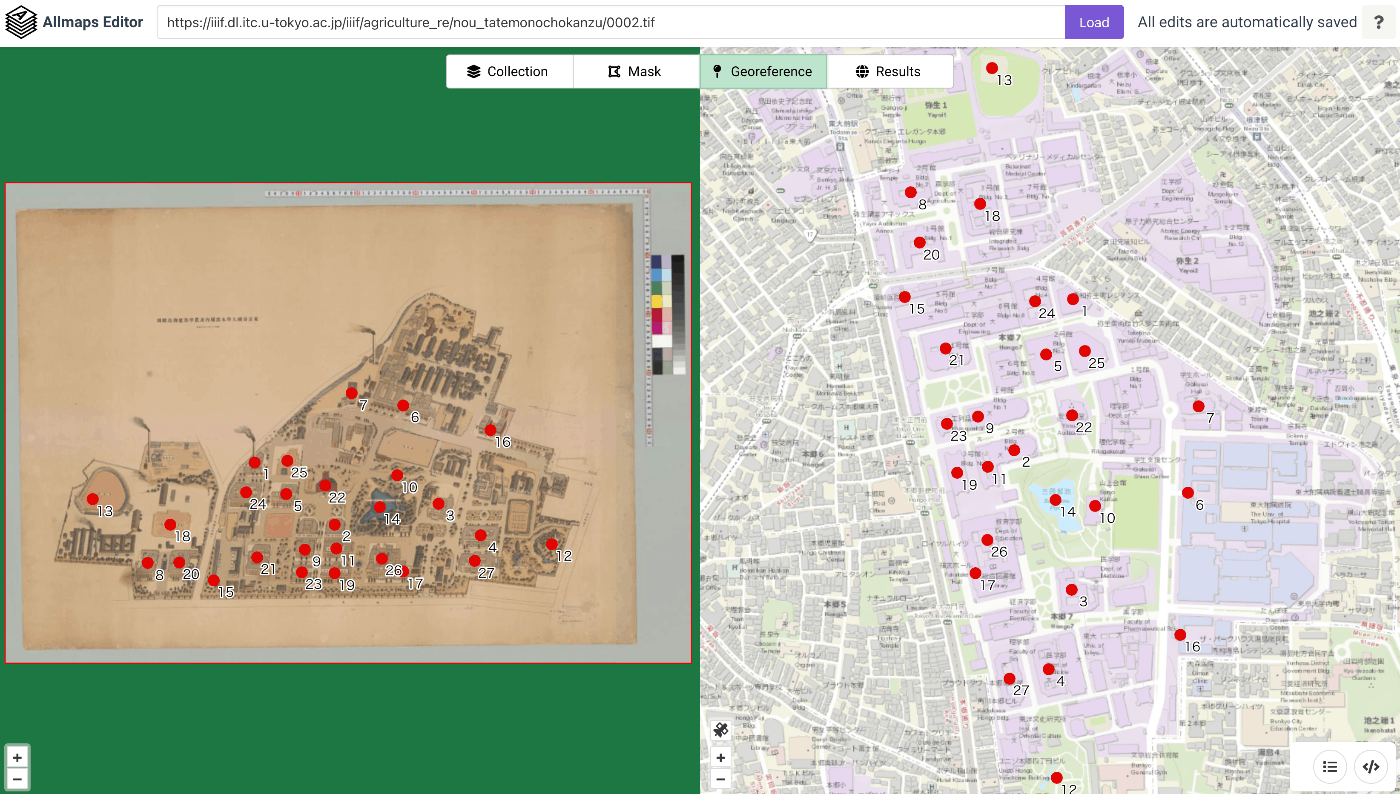Select control point 3 on the old map image
Screen dimensions: 1400x794
coord(438,503)
